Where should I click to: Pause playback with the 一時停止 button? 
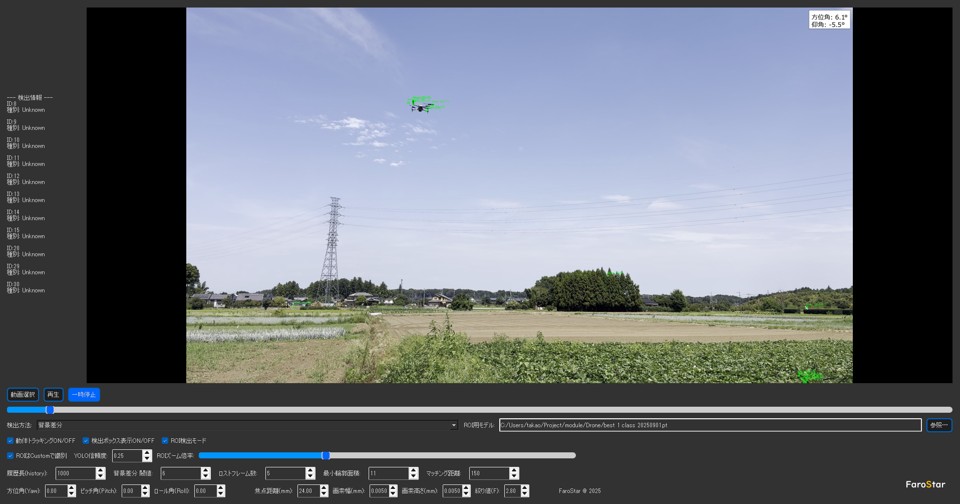click(84, 395)
